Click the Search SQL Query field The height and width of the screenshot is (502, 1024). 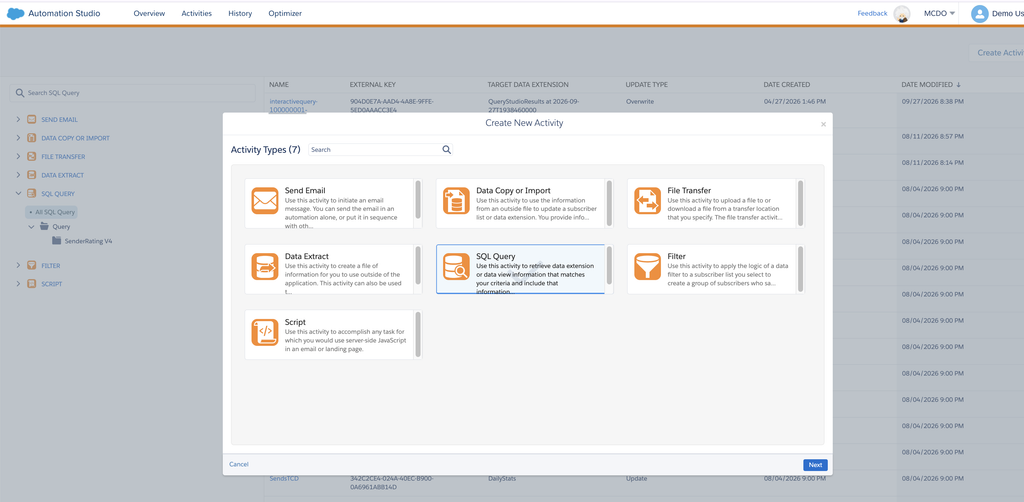point(133,93)
